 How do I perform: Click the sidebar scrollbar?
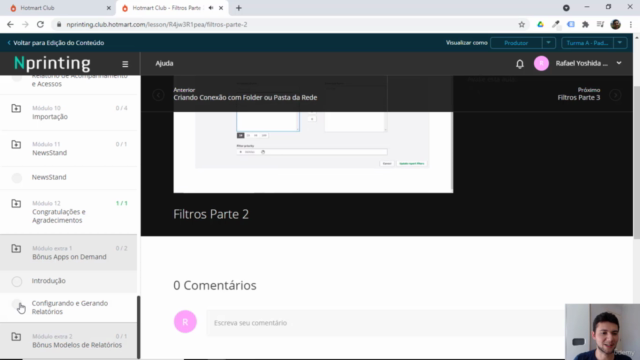coord(138,327)
